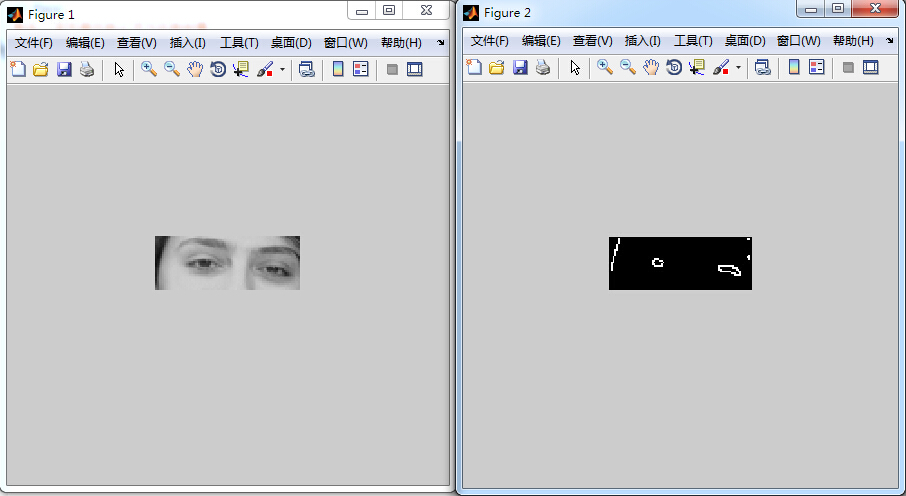
Task: Open 插入(I) menu in Figure 2
Action: (643, 40)
